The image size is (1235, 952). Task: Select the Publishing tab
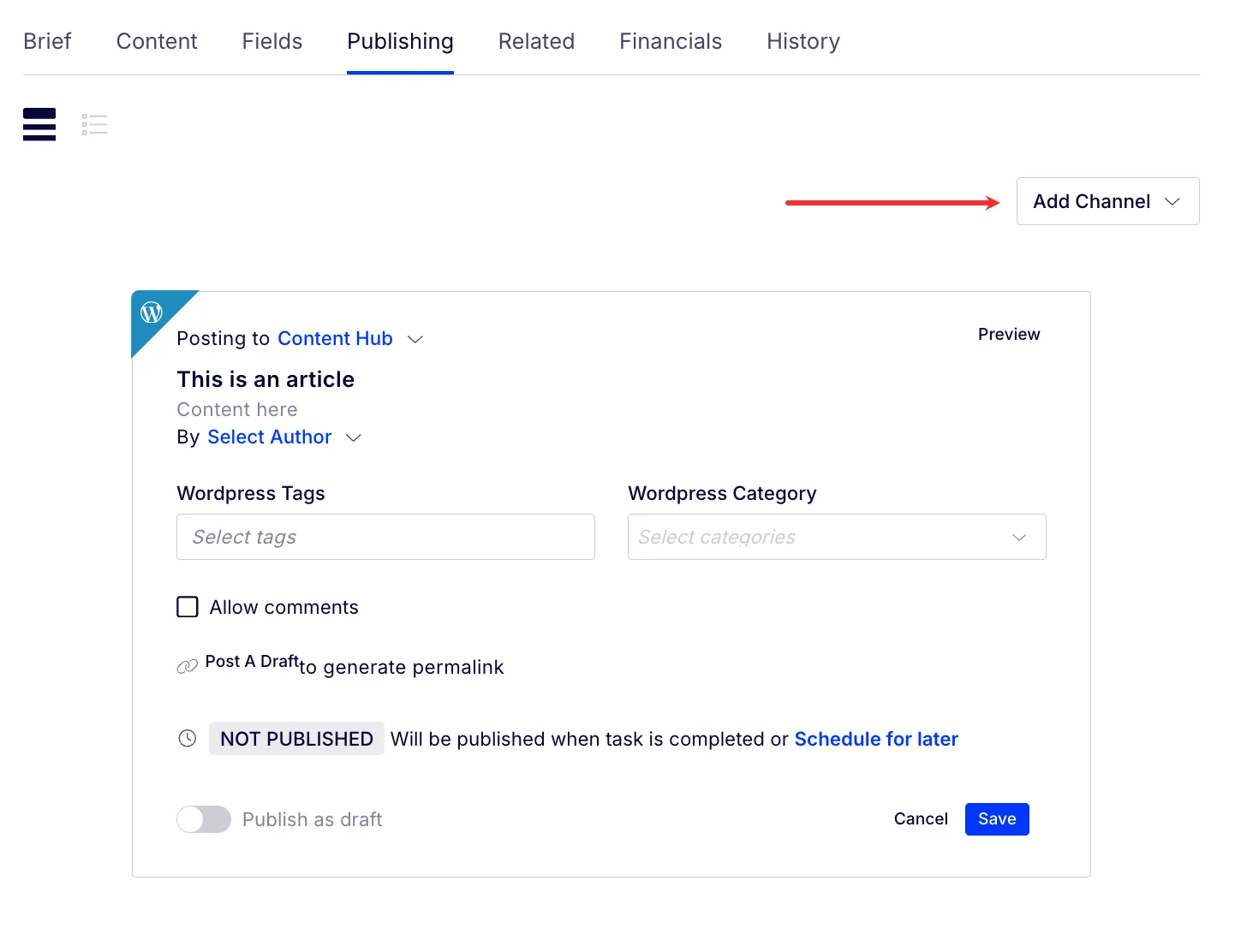(400, 41)
